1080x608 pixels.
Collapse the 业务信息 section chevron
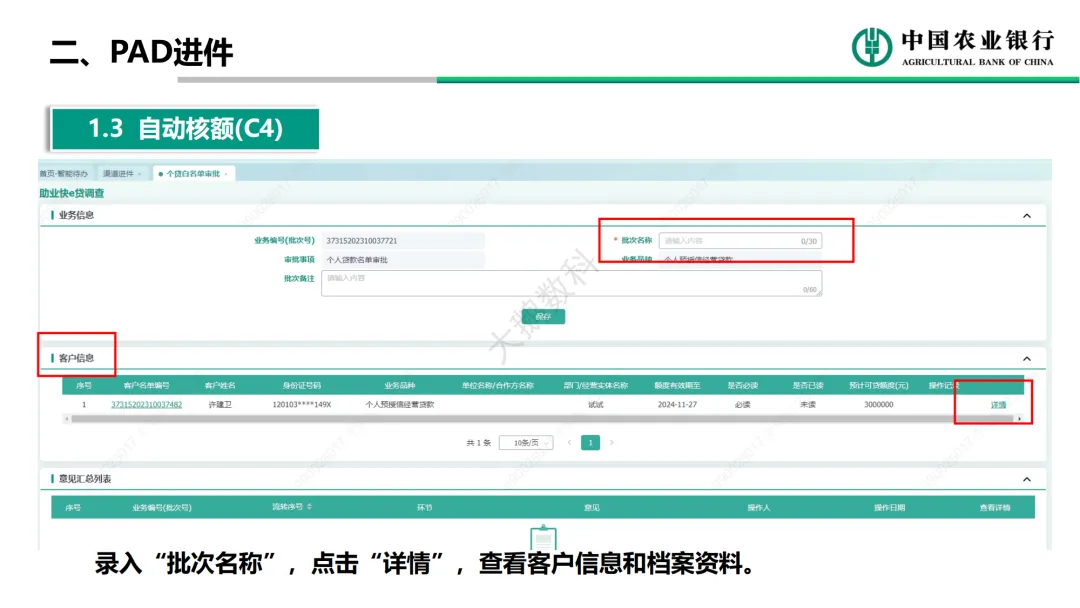[1026, 215]
